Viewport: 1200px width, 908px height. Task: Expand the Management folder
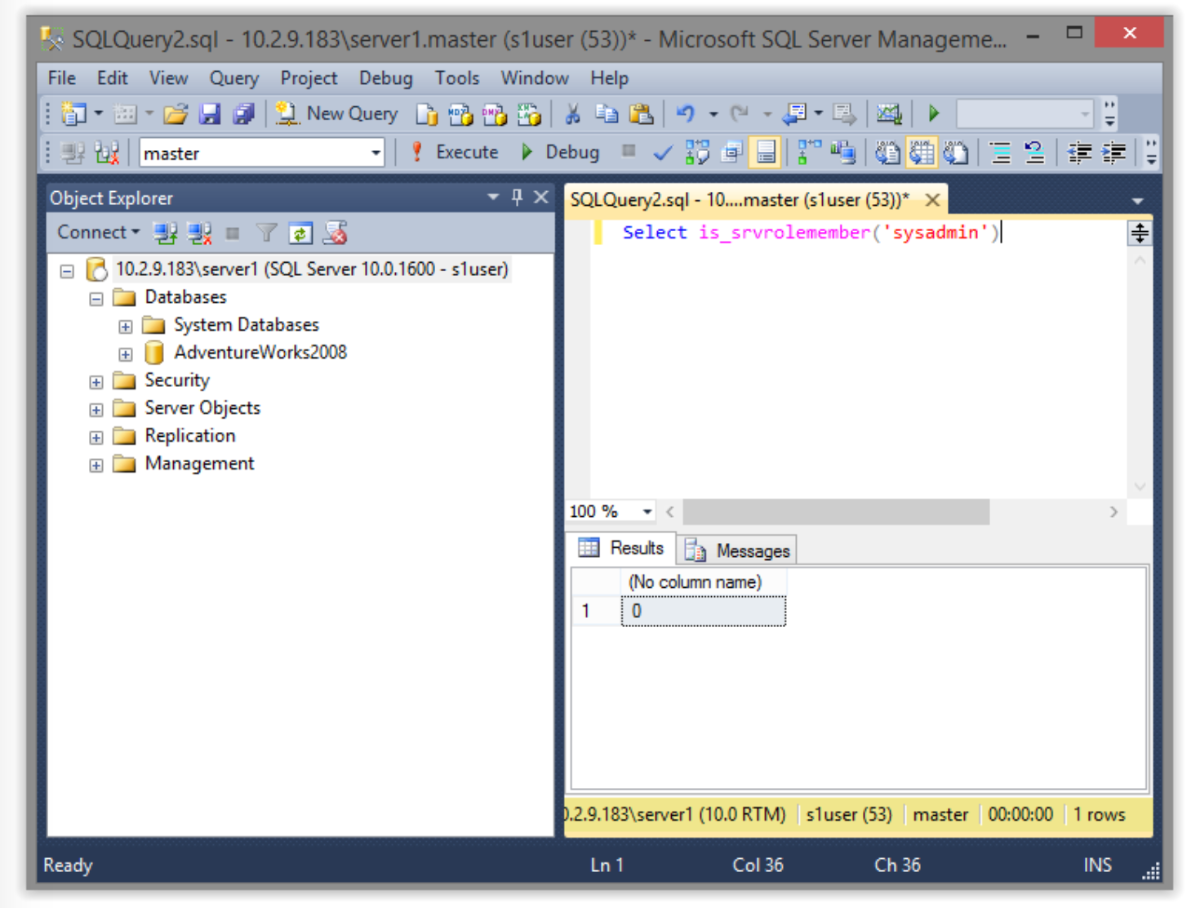click(96, 465)
